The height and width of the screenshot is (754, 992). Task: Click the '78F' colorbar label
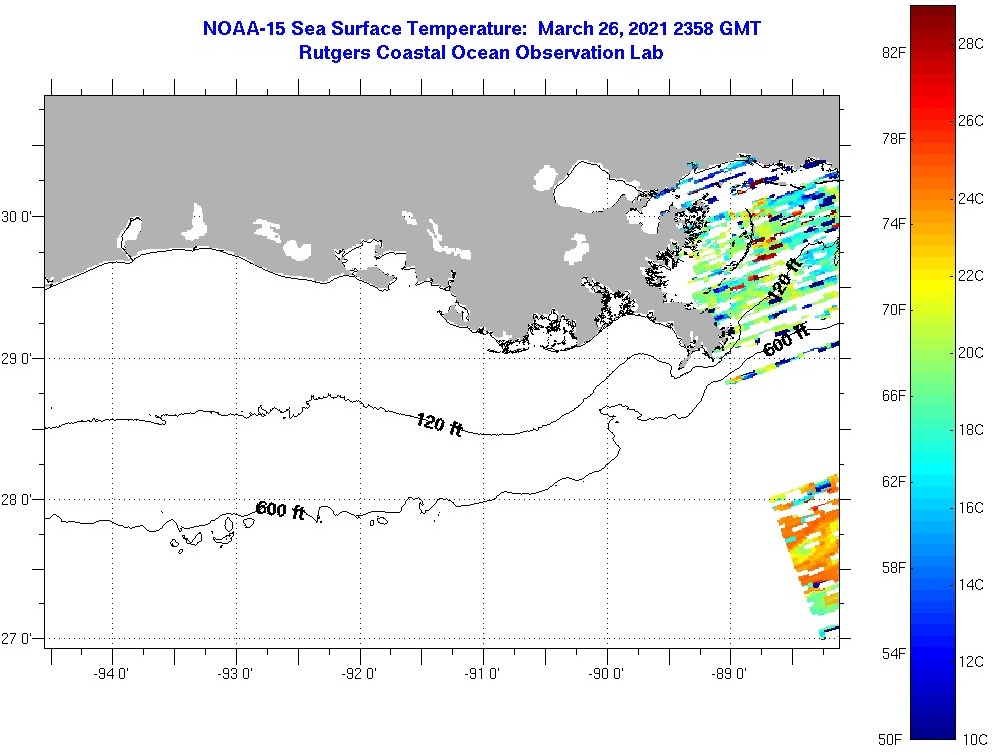[x=893, y=139]
